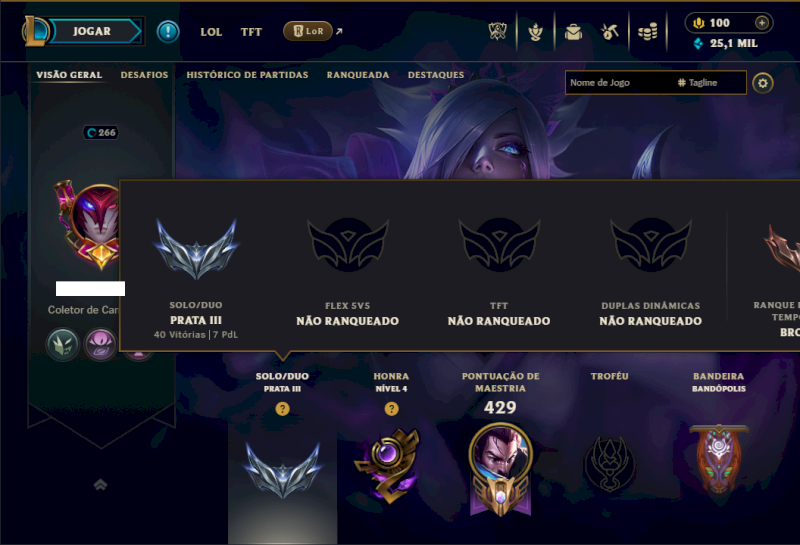Open the crafting hammer icon
This screenshot has width=800, height=545.
pyautogui.click(x=610, y=32)
